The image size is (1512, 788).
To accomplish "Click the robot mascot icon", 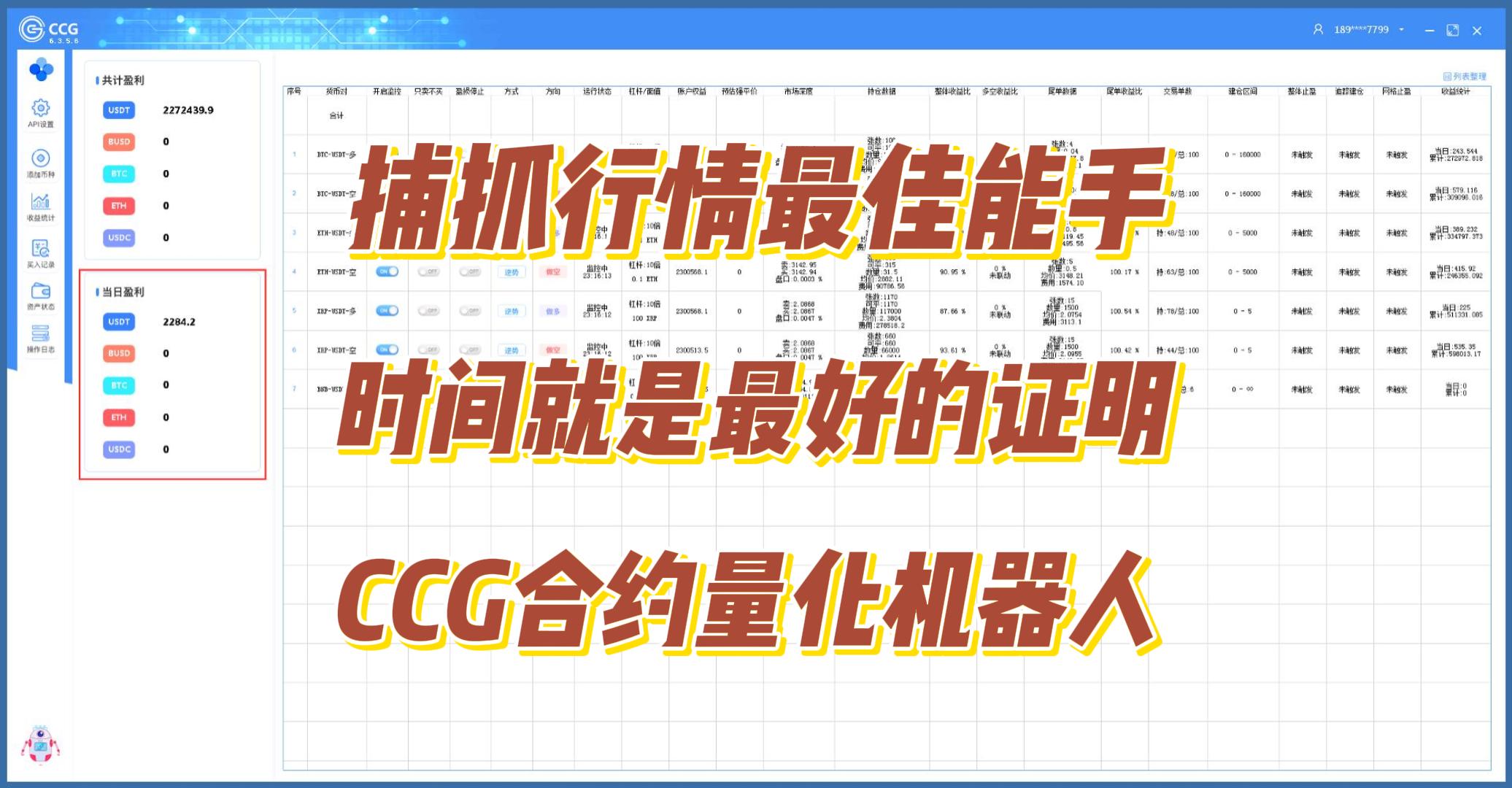I will (x=40, y=744).
